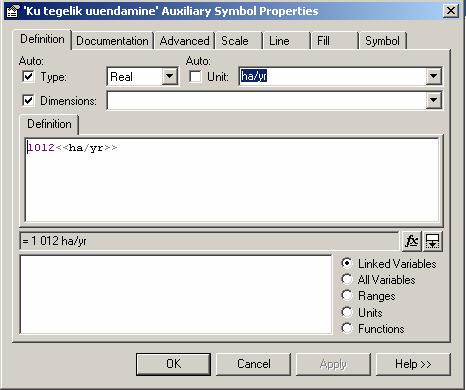This screenshot has width=466, height=390.
Task: Click inside the empty variables list box
Action: click(x=176, y=294)
